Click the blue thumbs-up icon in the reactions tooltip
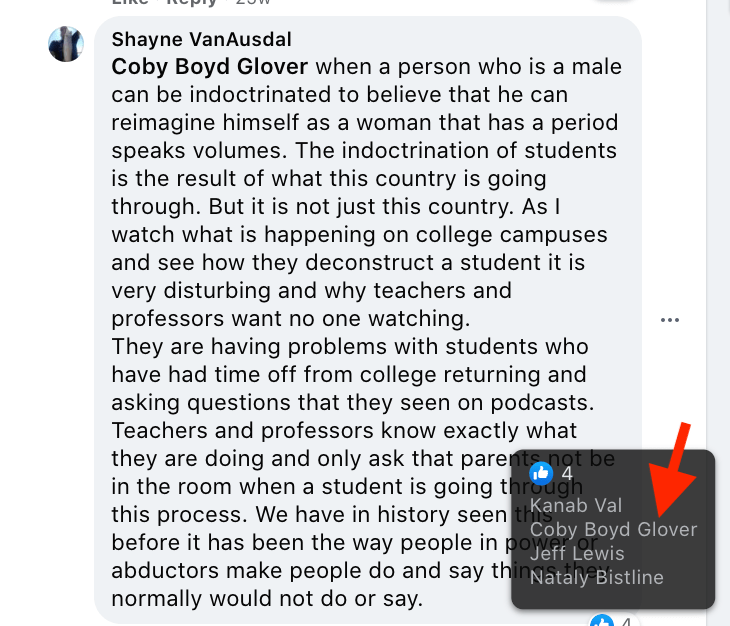 point(541,473)
